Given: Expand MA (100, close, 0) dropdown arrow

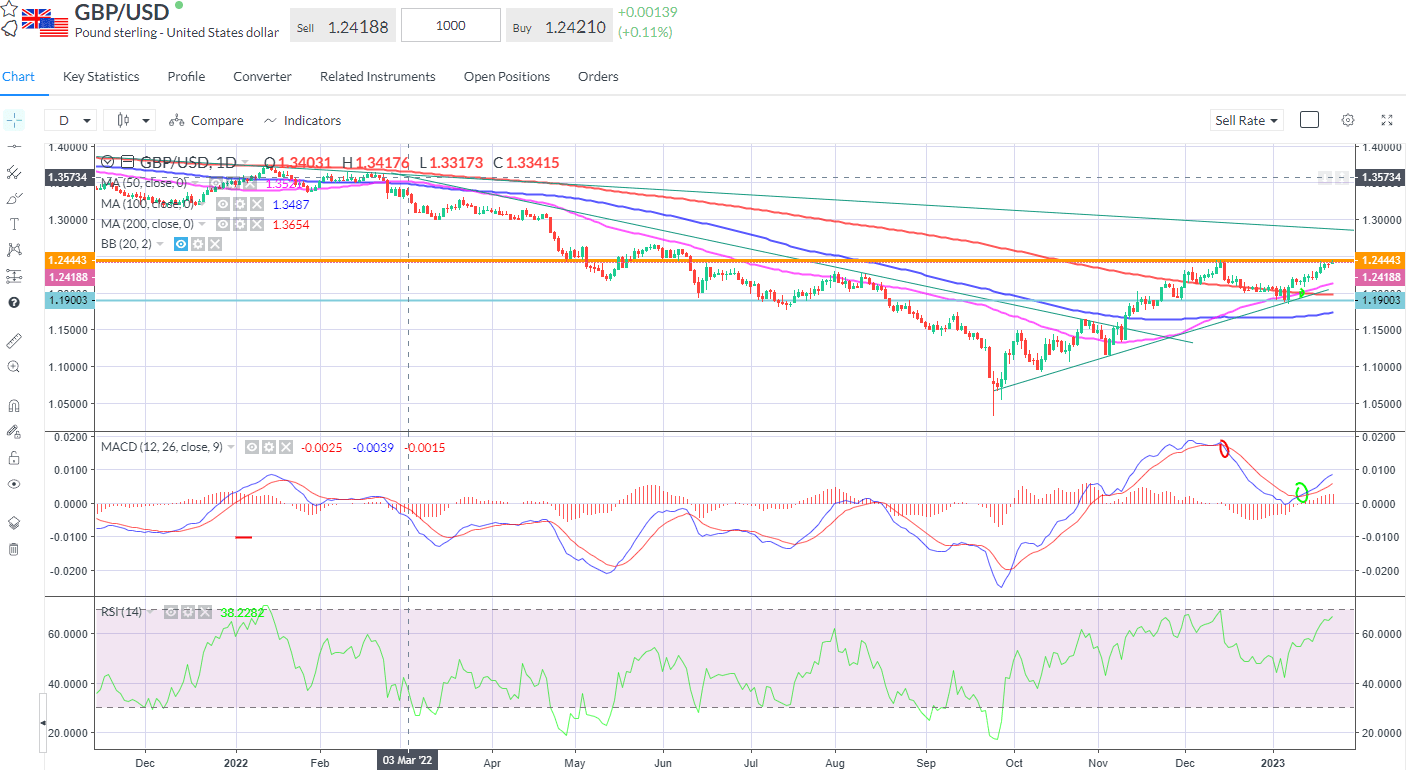Looking at the screenshot, I should pos(201,204).
